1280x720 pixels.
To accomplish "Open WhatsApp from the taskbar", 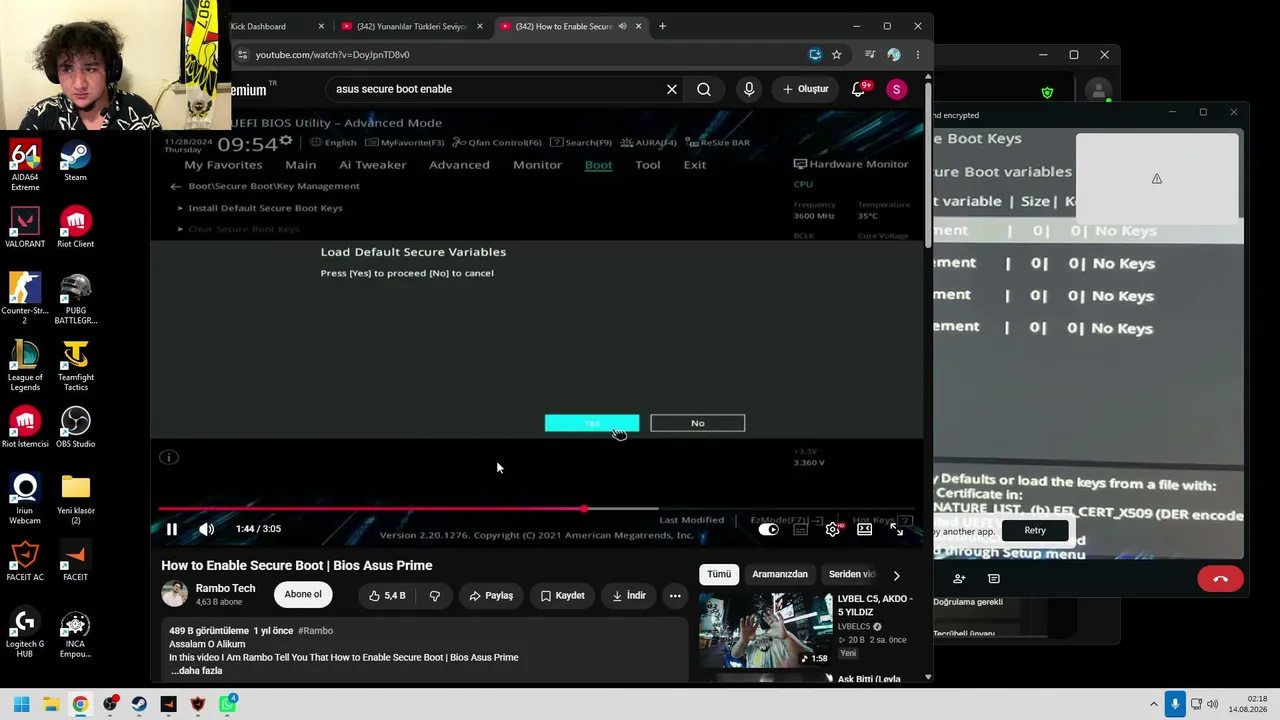I will (228, 704).
